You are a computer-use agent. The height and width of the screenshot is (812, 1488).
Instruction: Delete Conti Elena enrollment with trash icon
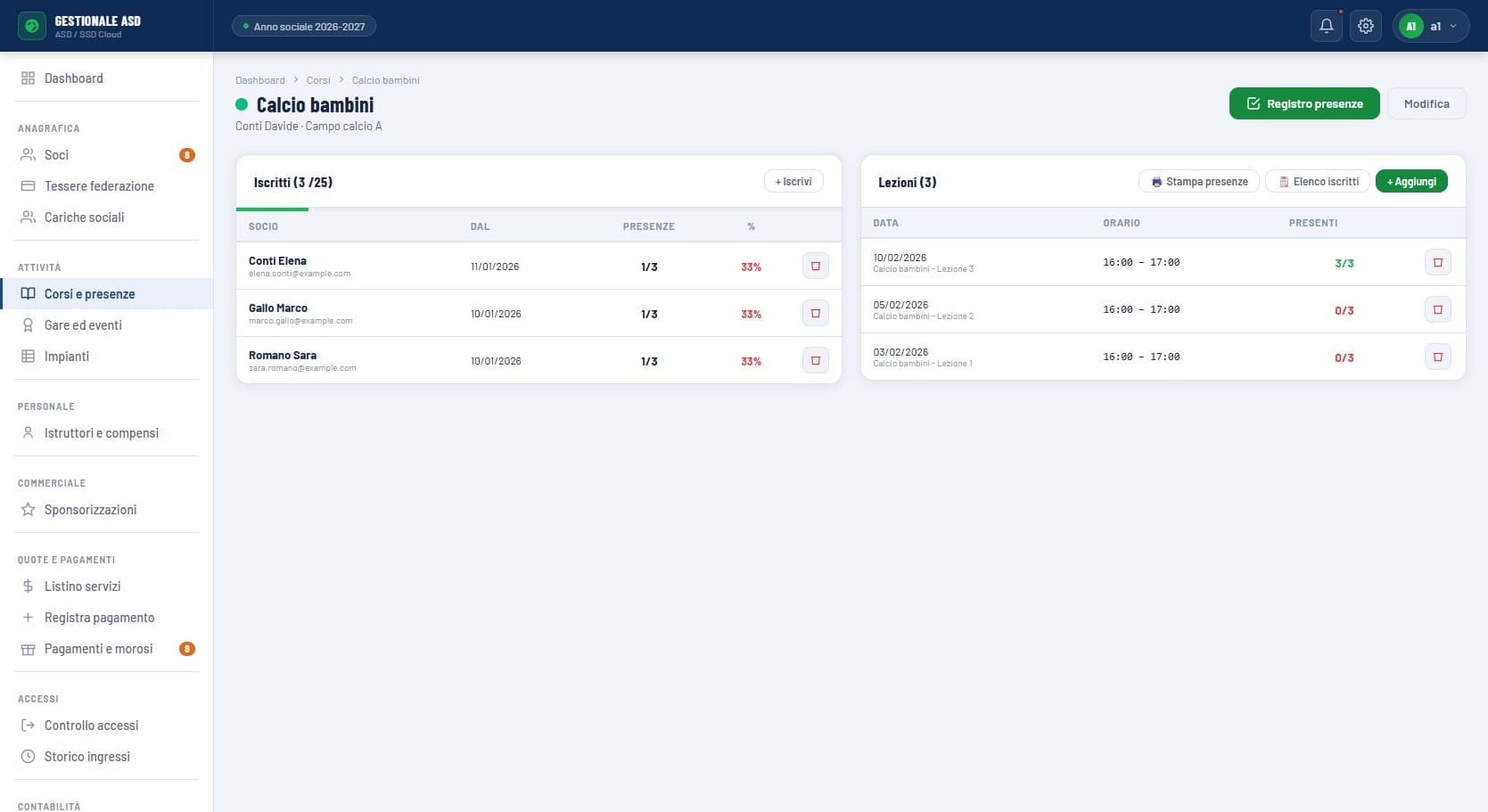click(x=816, y=266)
